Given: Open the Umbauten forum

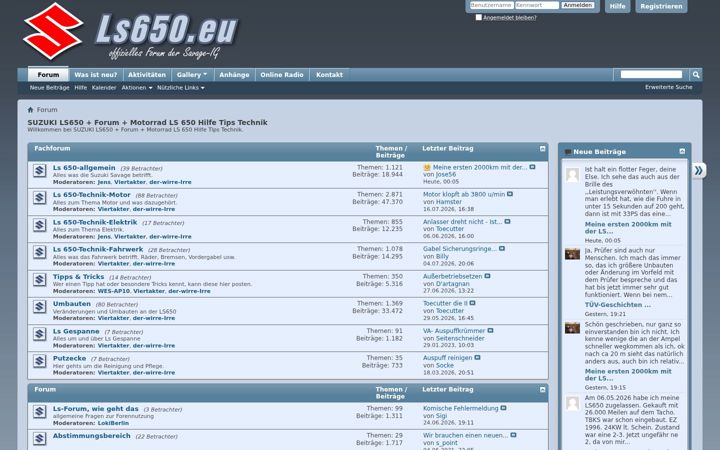Looking at the screenshot, I should coord(72,304).
